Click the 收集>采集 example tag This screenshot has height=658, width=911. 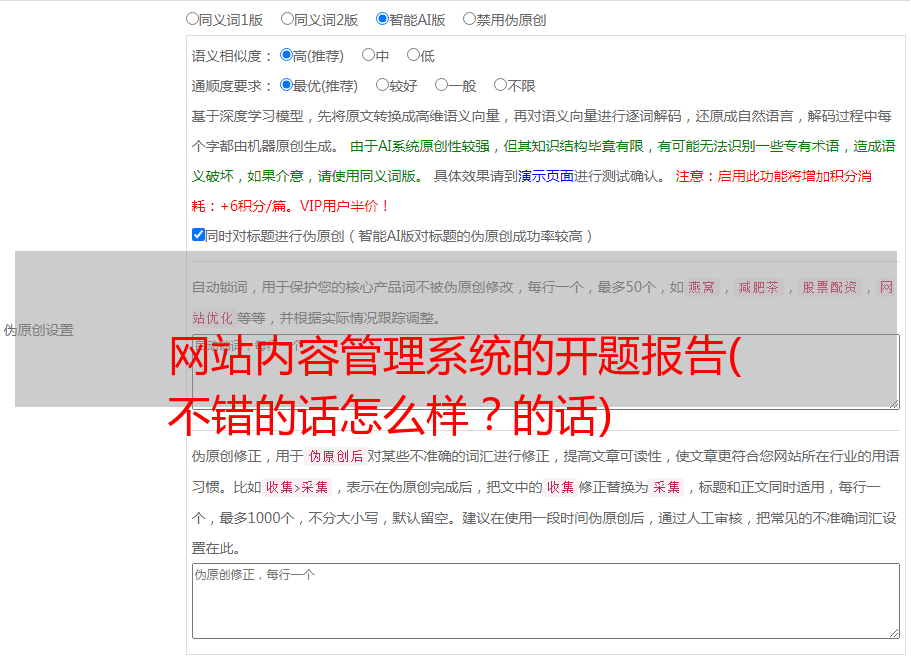point(297,487)
